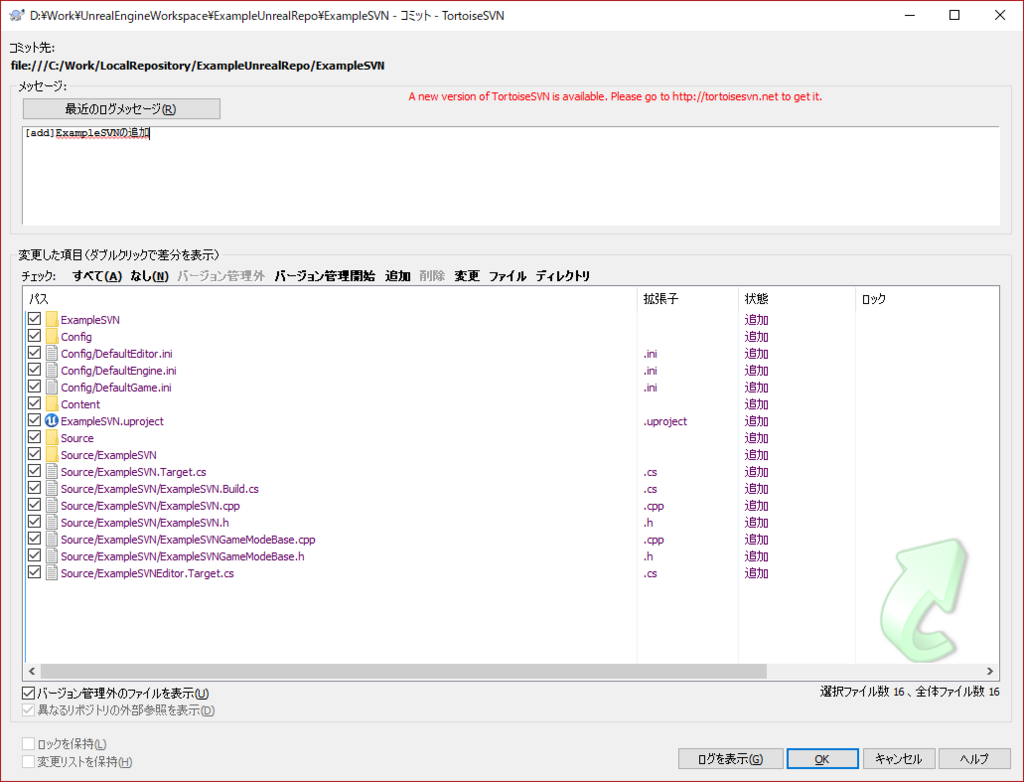
Task: Check files only via ファイル filter
Action: (507, 276)
